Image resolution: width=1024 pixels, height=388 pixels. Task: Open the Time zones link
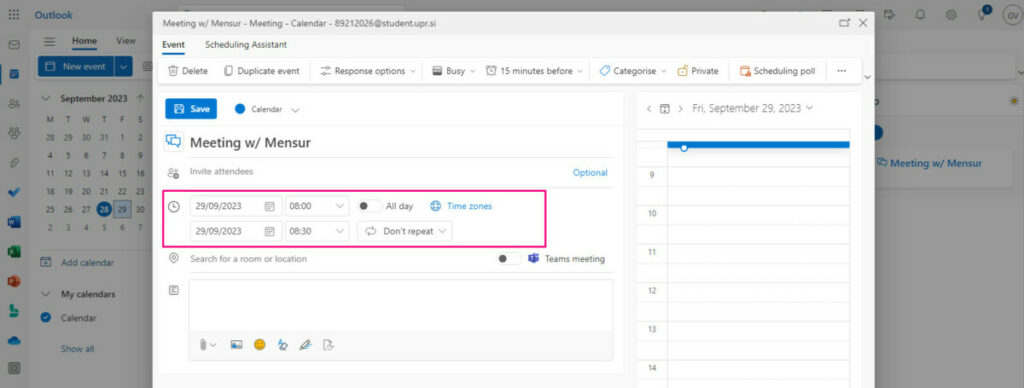461,206
